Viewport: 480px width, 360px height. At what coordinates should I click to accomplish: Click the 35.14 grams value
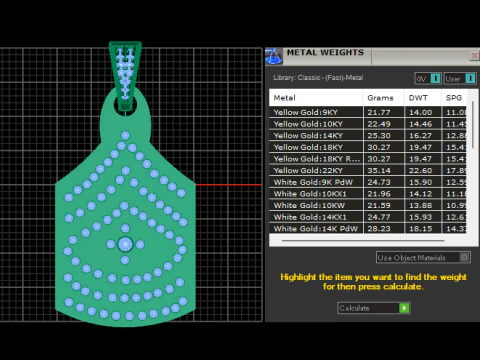point(379,171)
